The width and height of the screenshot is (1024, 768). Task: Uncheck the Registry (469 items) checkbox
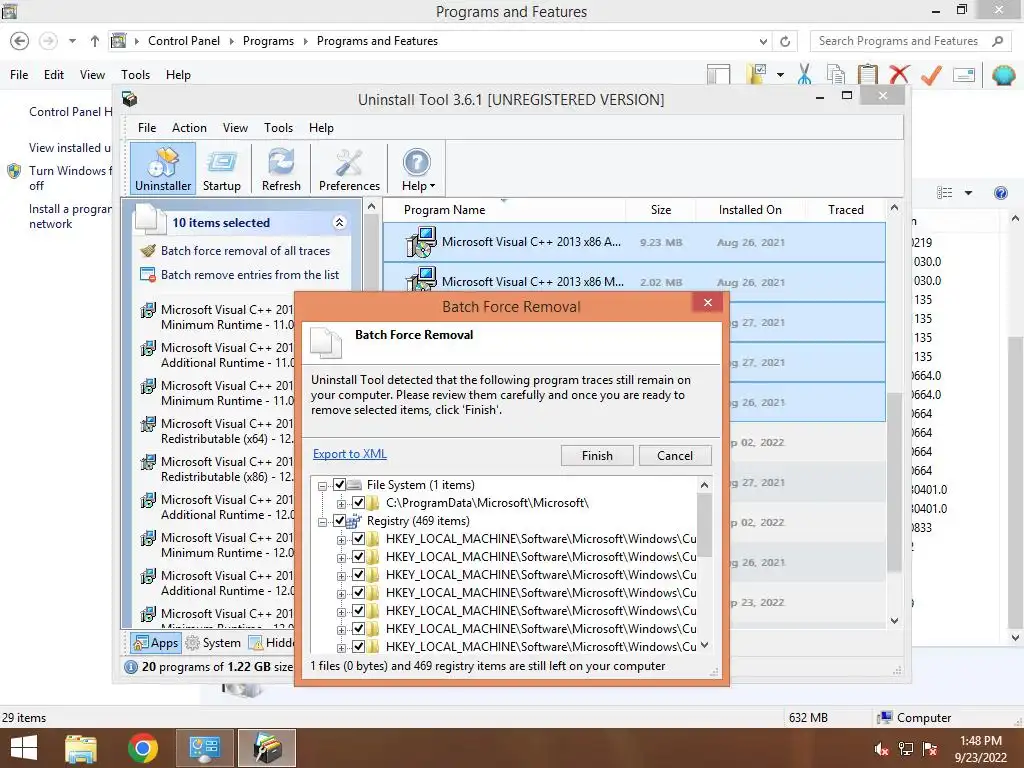(340, 520)
